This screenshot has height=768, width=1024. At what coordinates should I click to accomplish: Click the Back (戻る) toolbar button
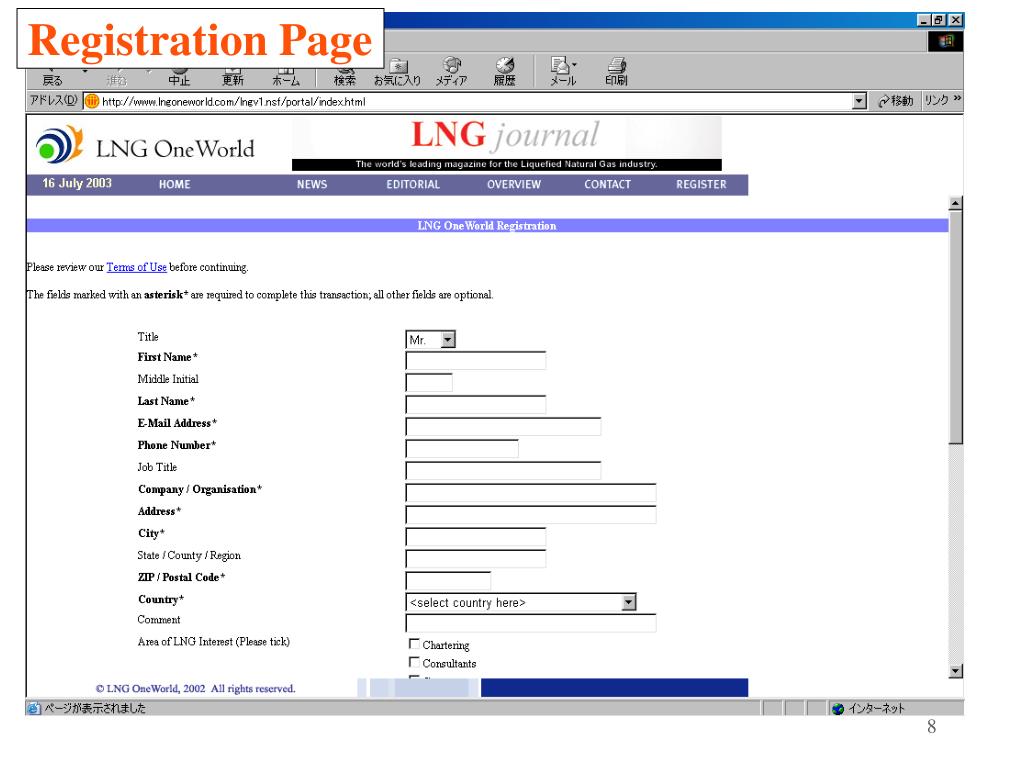[x=52, y=79]
